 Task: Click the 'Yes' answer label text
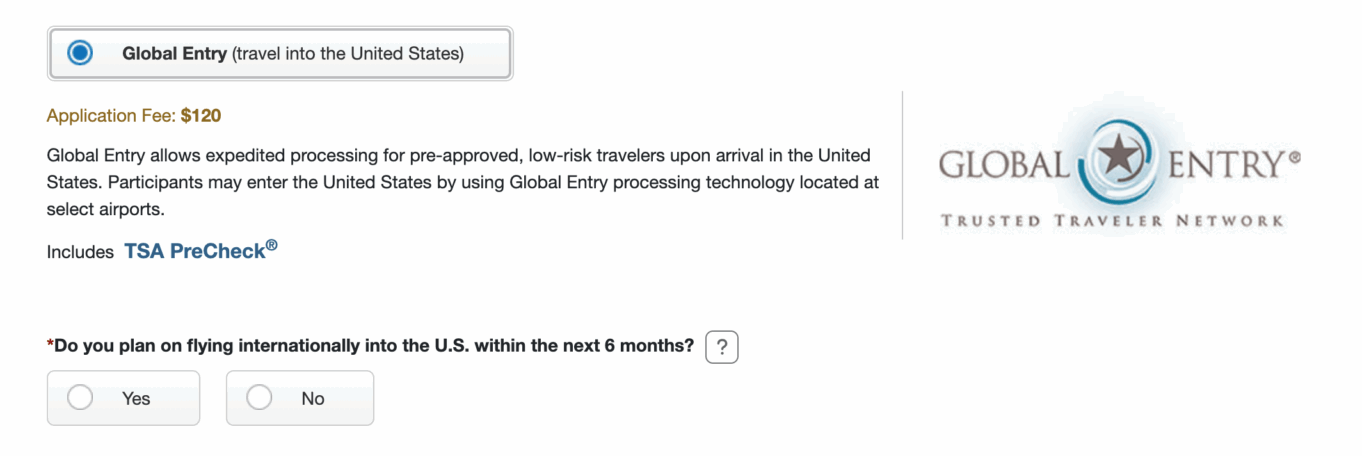(x=136, y=398)
